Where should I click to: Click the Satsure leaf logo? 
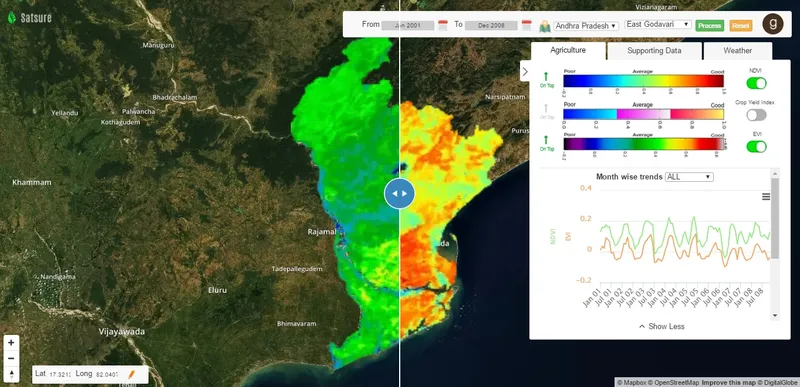pyautogui.click(x=11, y=18)
